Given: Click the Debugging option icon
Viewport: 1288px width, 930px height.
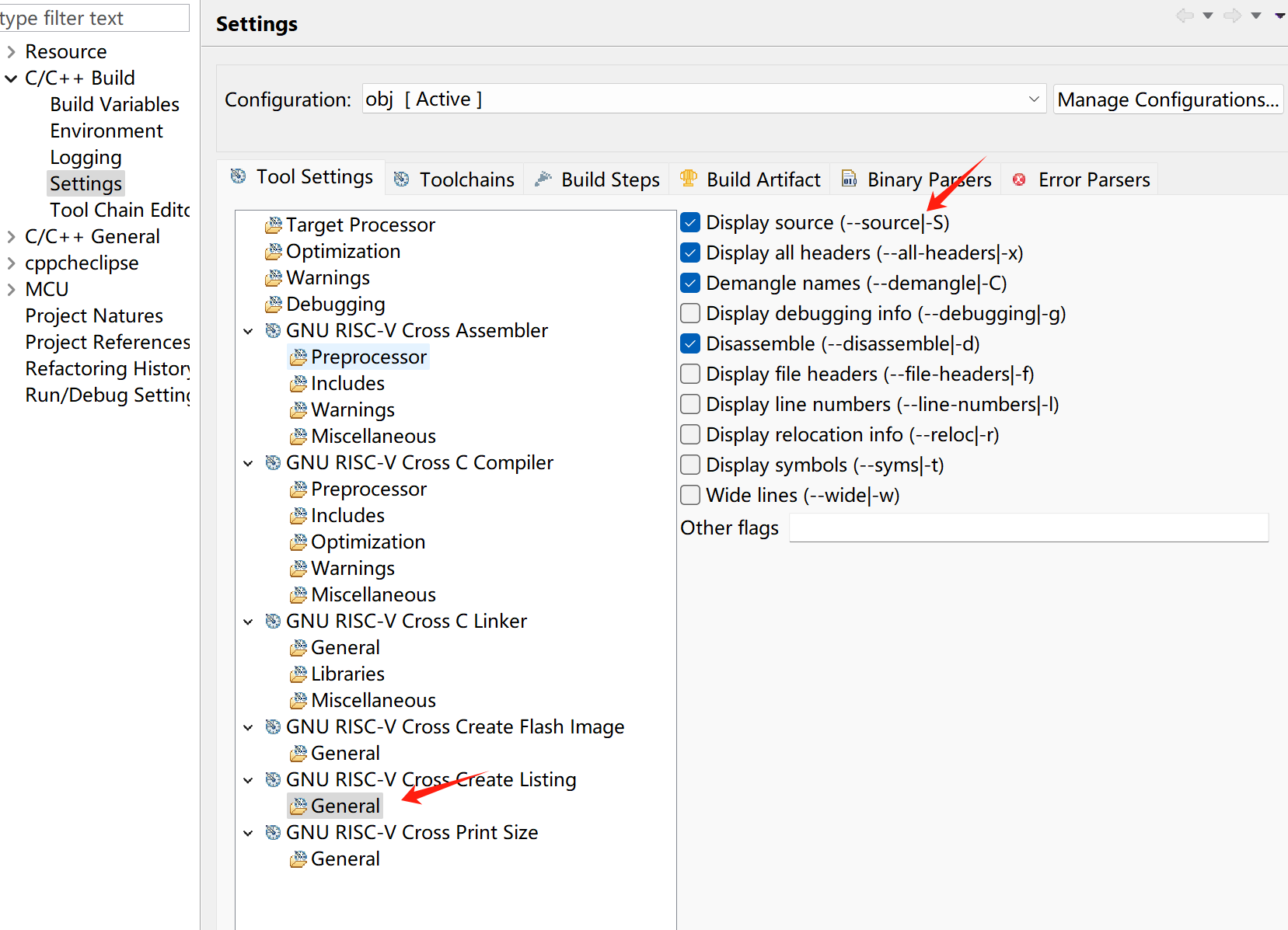Looking at the screenshot, I should point(274,305).
